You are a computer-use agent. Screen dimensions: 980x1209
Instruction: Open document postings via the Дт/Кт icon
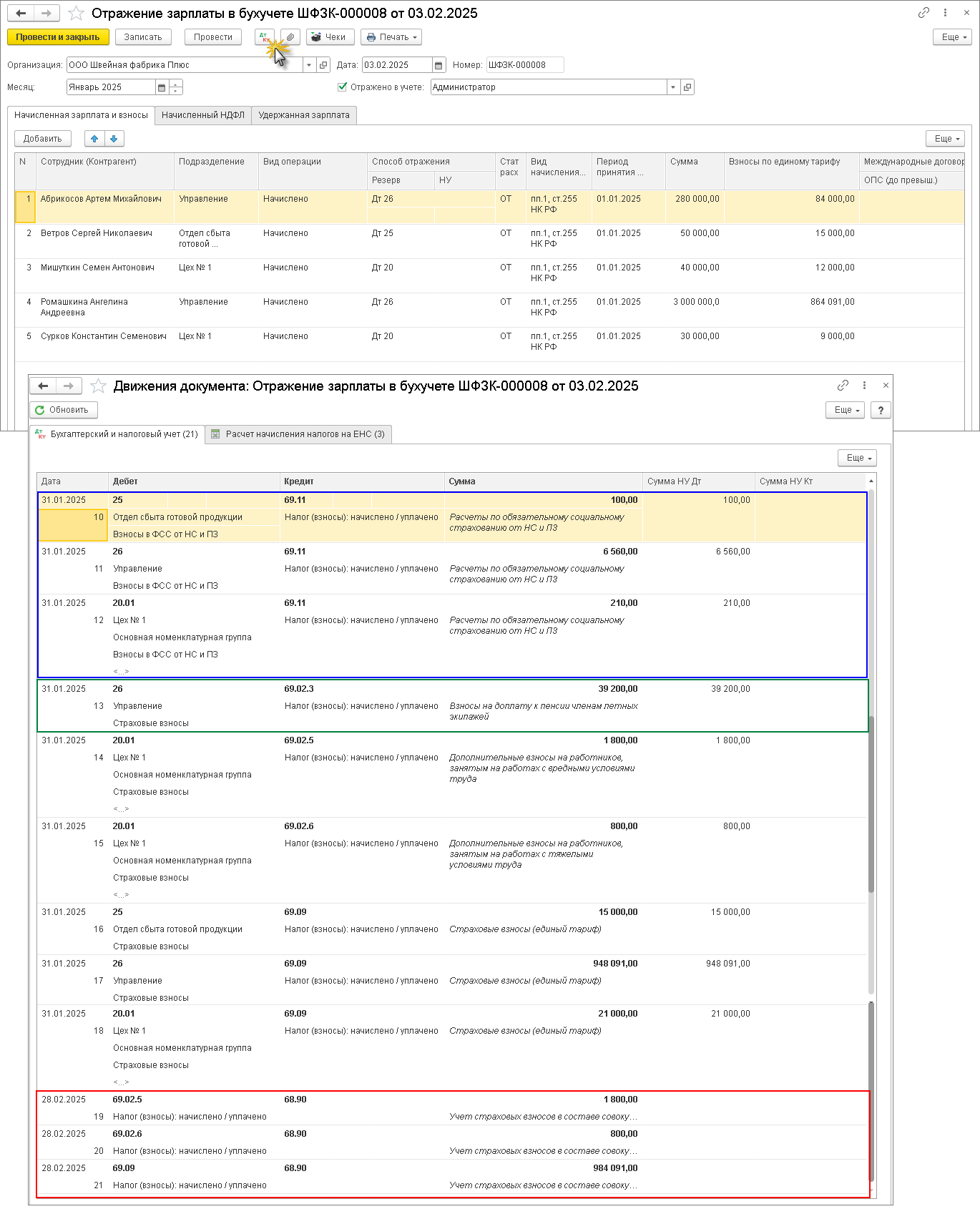pos(264,37)
